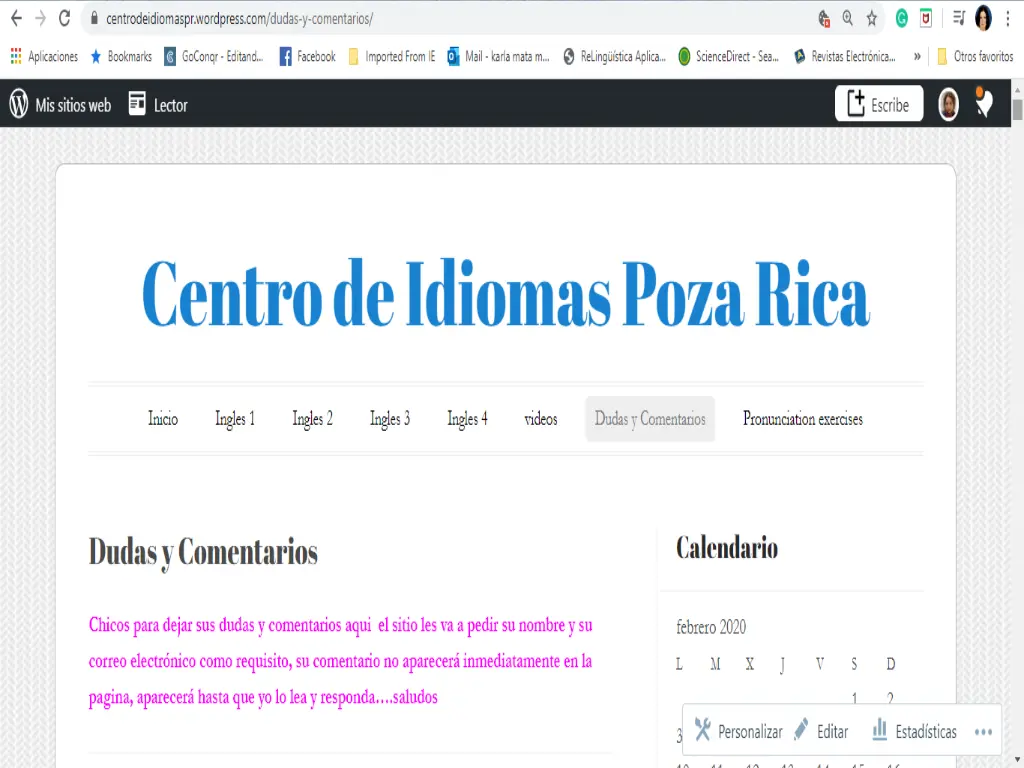Open the translate page icon in address bar

click(x=824, y=19)
